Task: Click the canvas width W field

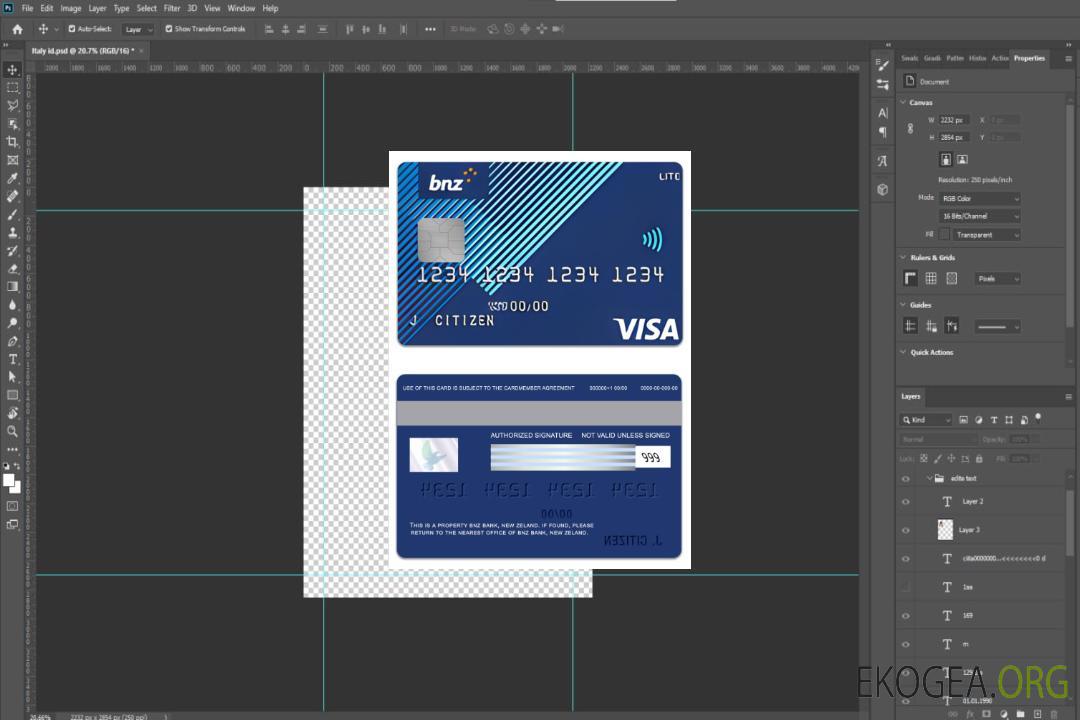Action: [x=953, y=120]
